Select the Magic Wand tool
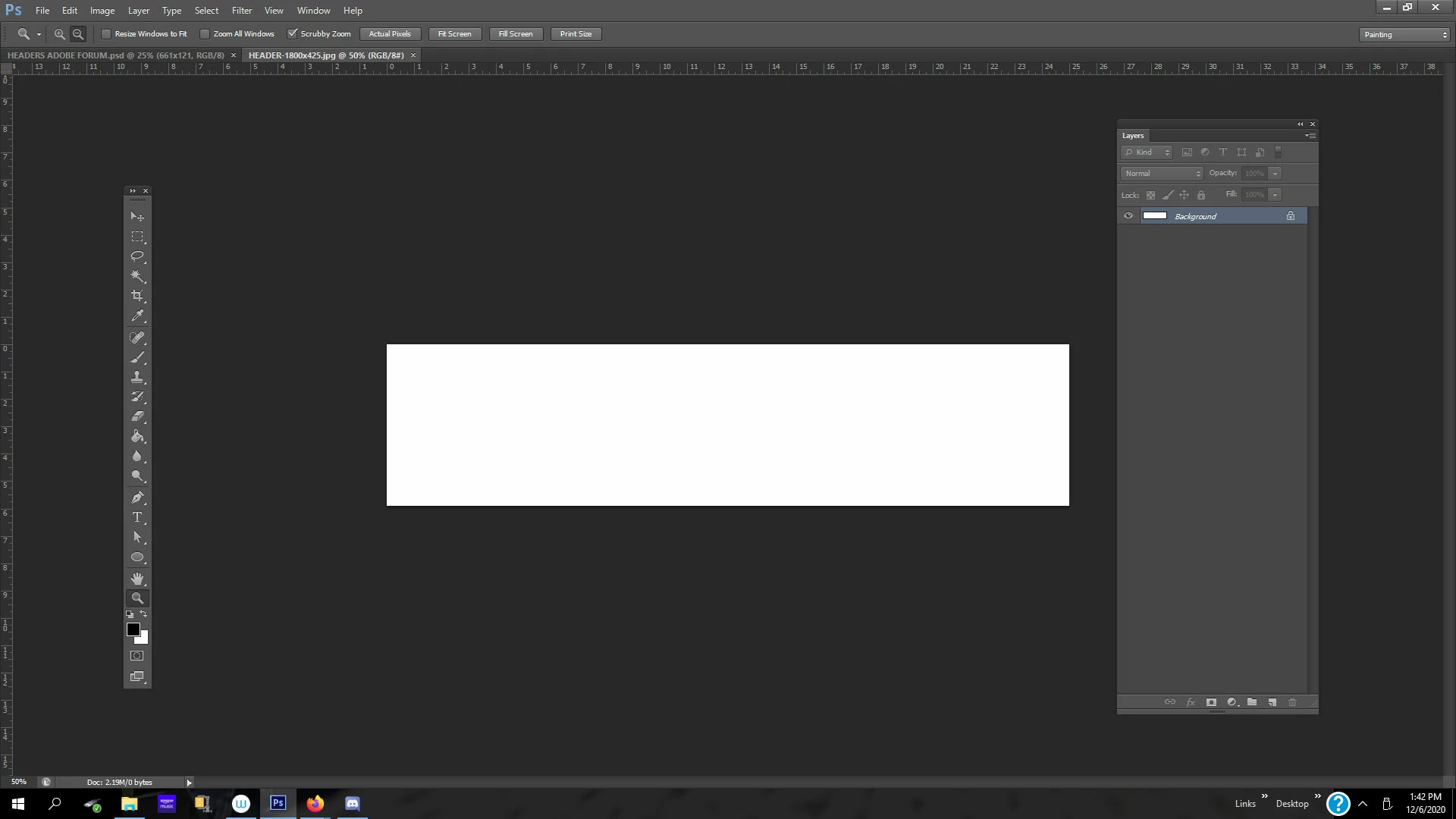1456x819 pixels. pyautogui.click(x=137, y=276)
